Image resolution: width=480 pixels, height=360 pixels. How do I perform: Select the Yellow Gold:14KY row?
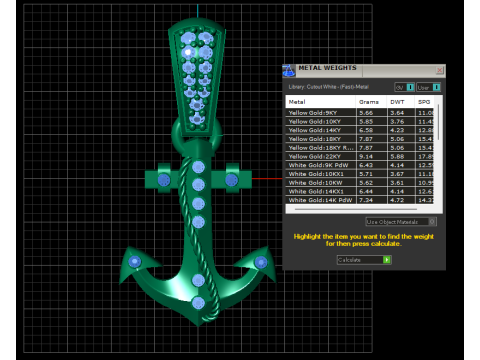pyautogui.click(x=360, y=130)
